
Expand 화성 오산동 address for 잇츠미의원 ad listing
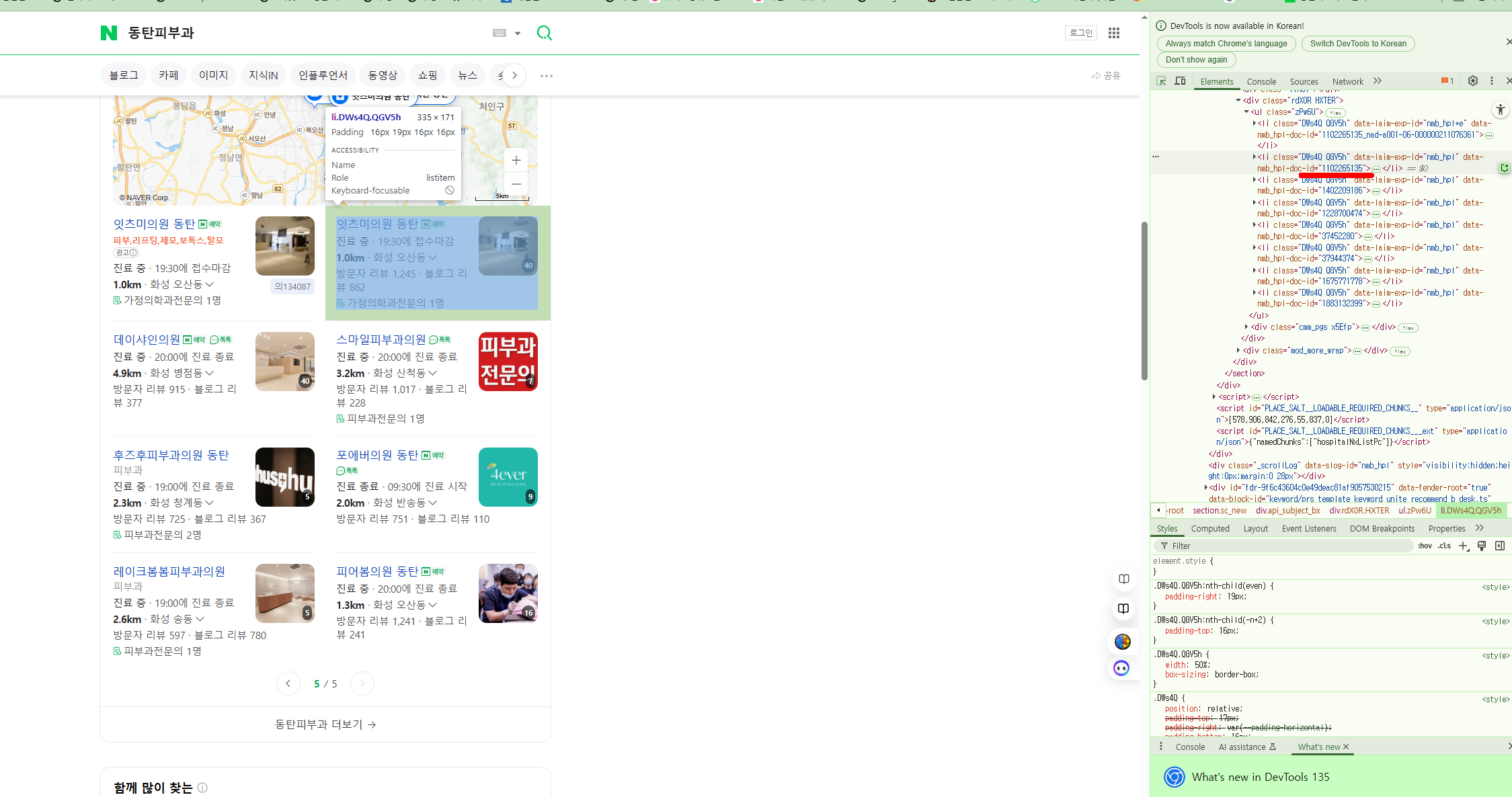tap(209, 284)
